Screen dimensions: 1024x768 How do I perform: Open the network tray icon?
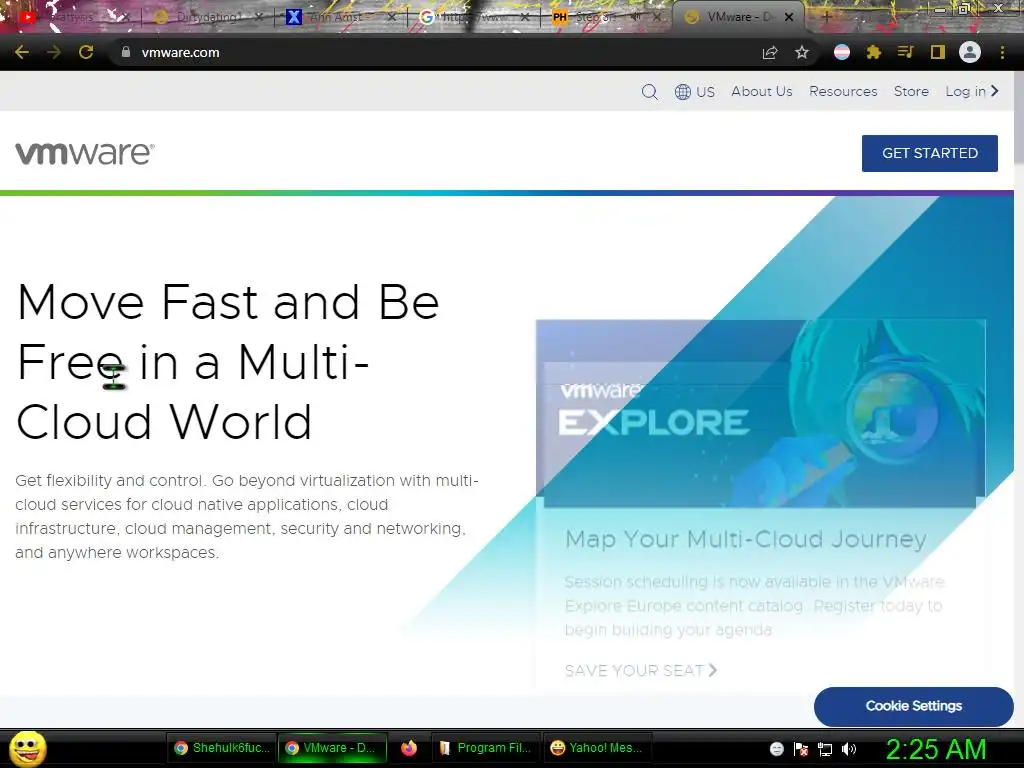(825, 749)
